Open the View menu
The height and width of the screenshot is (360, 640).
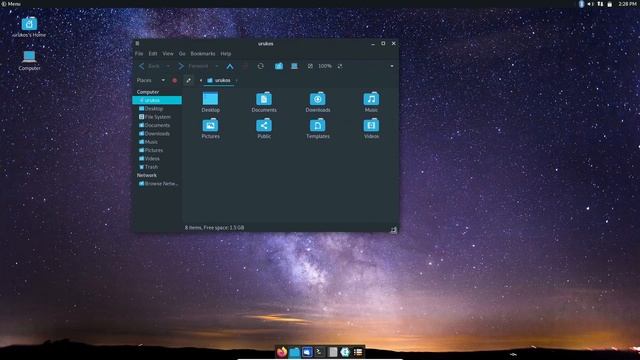[168, 53]
